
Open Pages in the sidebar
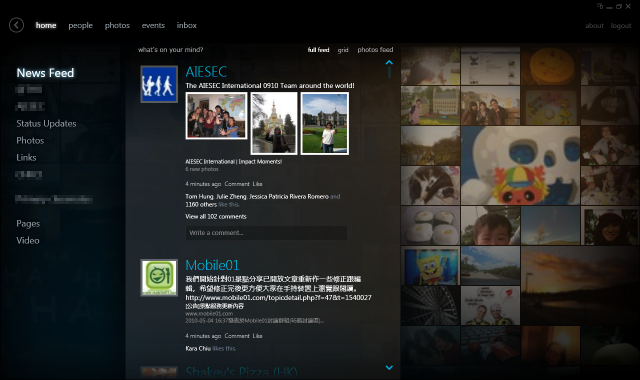click(x=28, y=224)
